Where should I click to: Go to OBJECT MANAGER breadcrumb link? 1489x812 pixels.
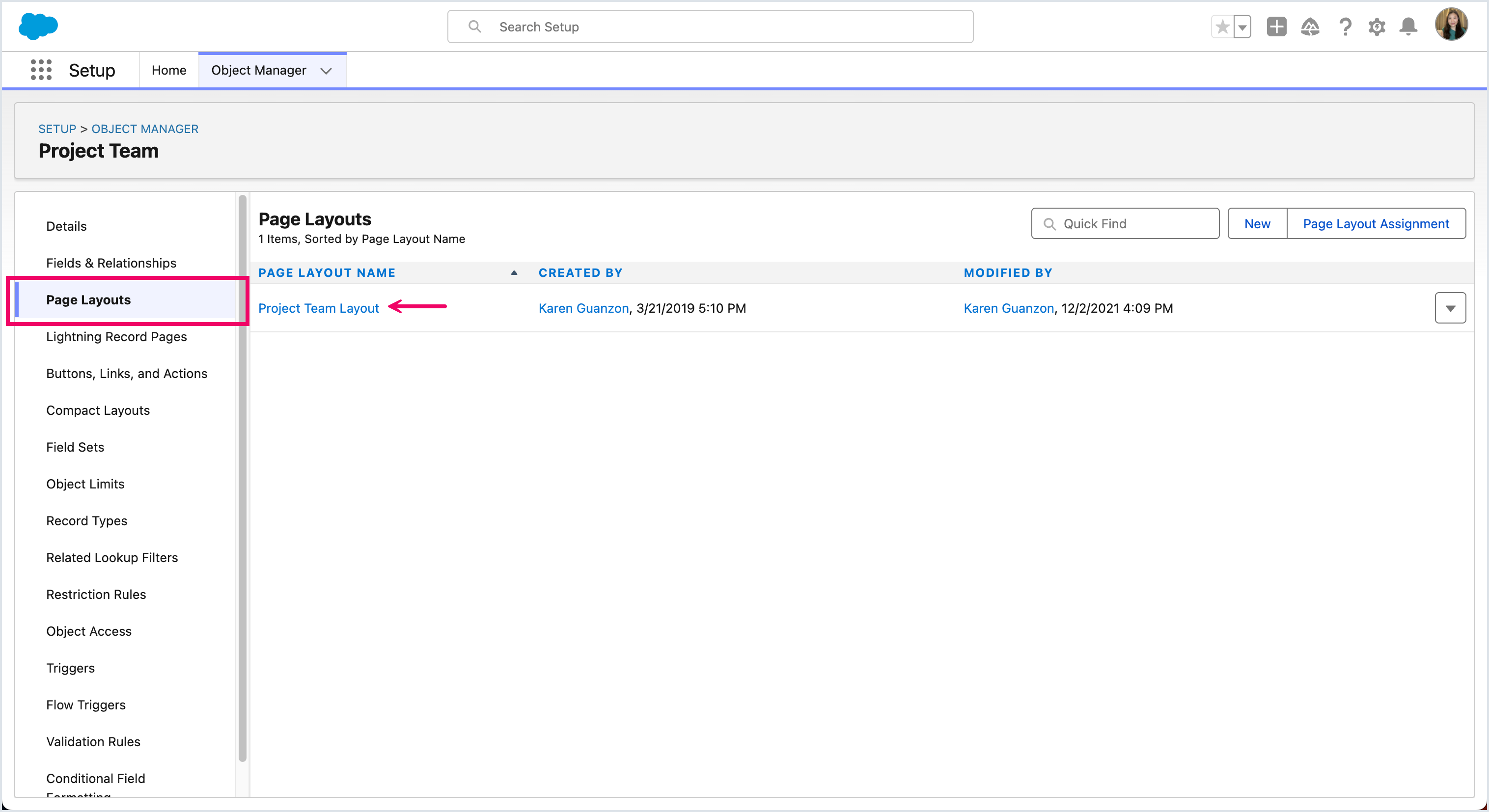point(145,129)
